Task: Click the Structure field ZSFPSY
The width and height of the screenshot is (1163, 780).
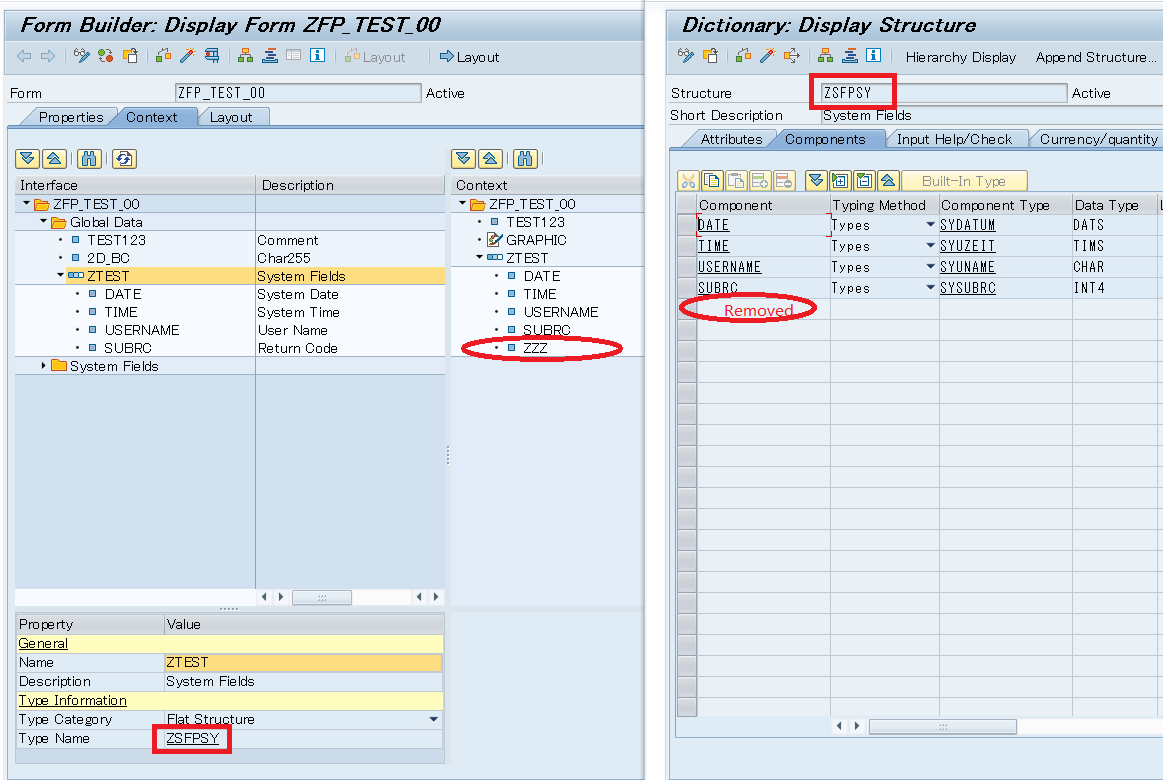Action: (x=943, y=93)
